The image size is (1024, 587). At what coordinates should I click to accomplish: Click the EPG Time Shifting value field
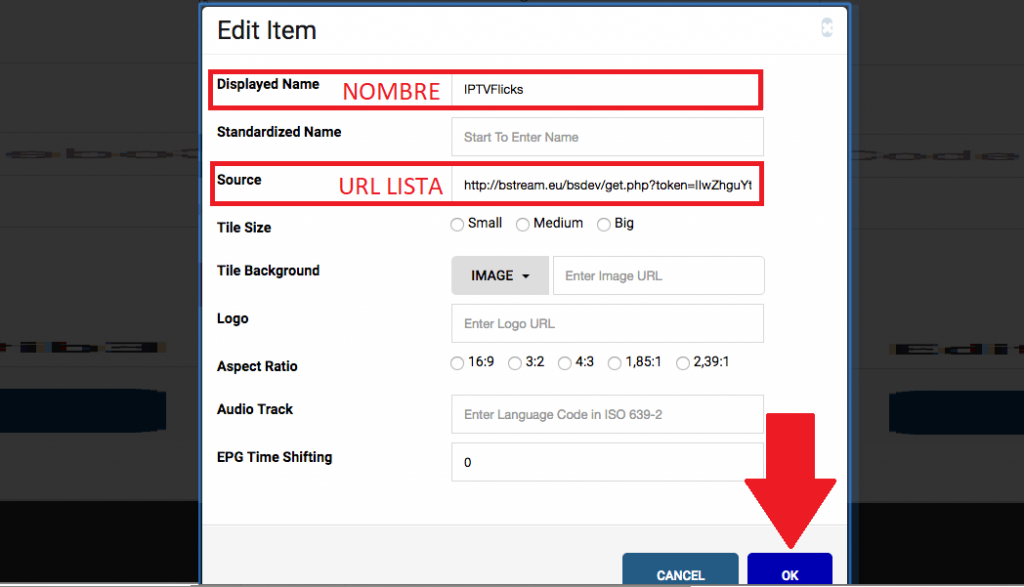tap(607, 462)
